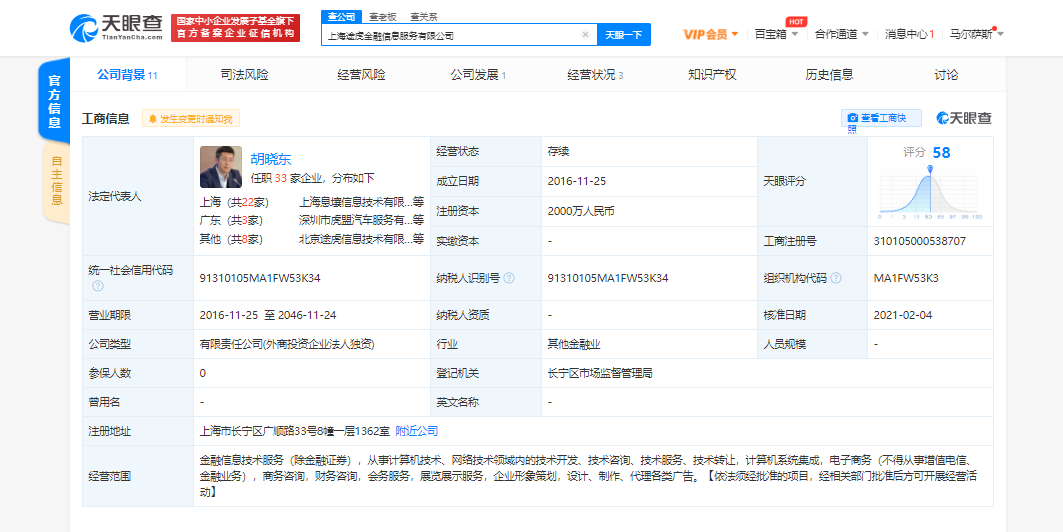Switch to the 公司发展 tab
Screen dimensions: 1063x532
coord(478,75)
